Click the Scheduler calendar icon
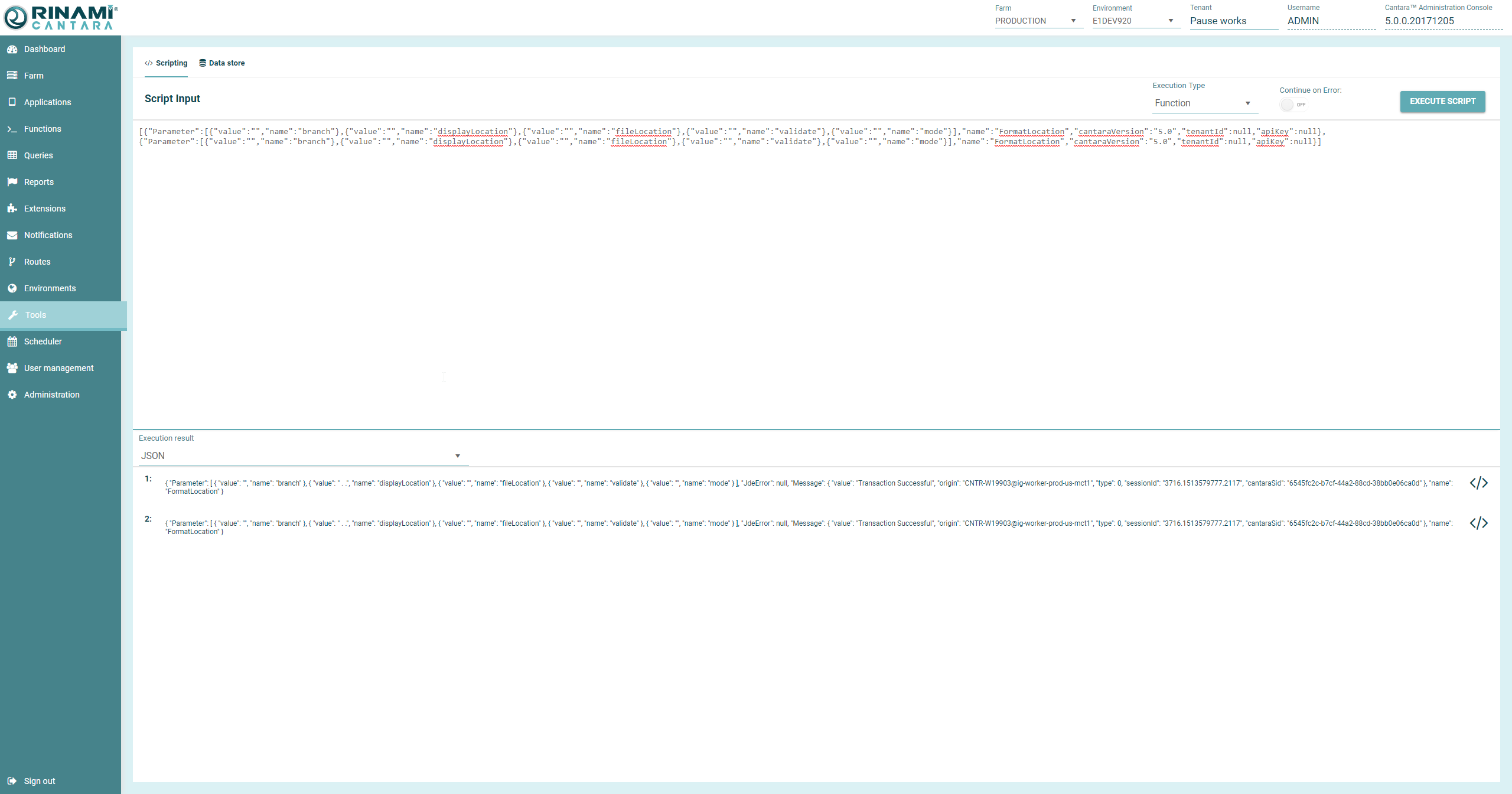The image size is (1512, 794). tap(12, 341)
